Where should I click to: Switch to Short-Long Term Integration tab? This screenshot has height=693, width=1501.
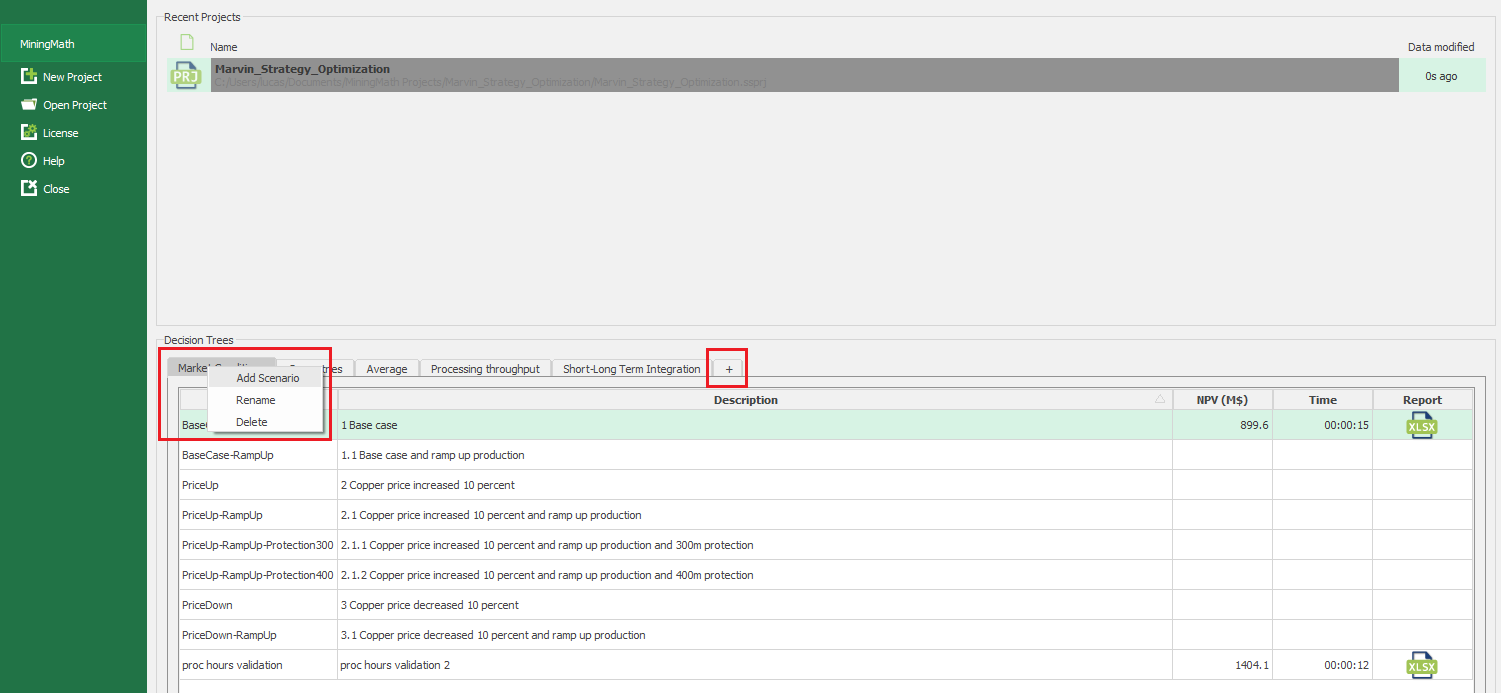(631, 369)
